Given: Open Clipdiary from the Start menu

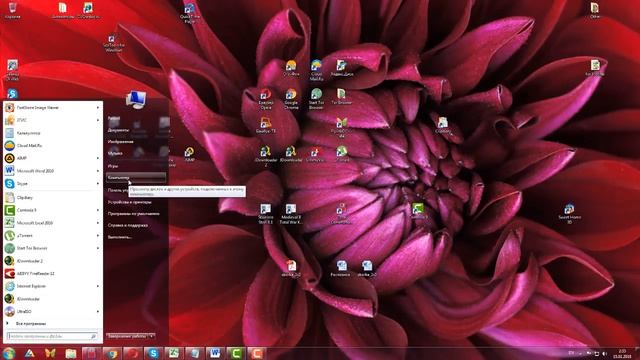Looking at the screenshot, I should [52, 198].
